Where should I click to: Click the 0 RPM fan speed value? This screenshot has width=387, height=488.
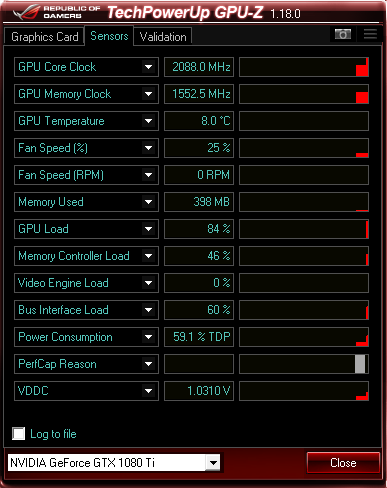tap(199, 175)
